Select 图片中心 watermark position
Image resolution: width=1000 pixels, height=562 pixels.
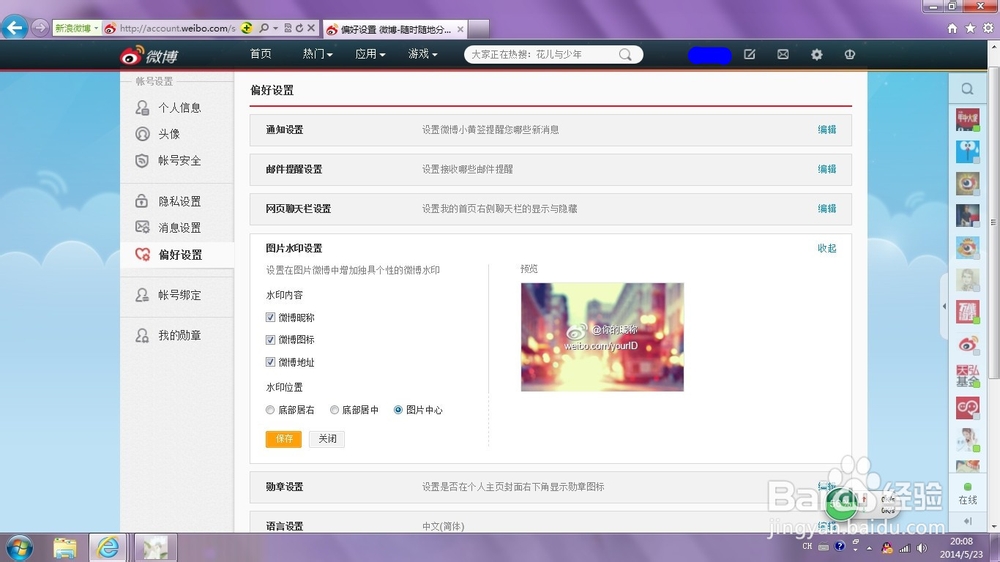click(x=398, y=410)
